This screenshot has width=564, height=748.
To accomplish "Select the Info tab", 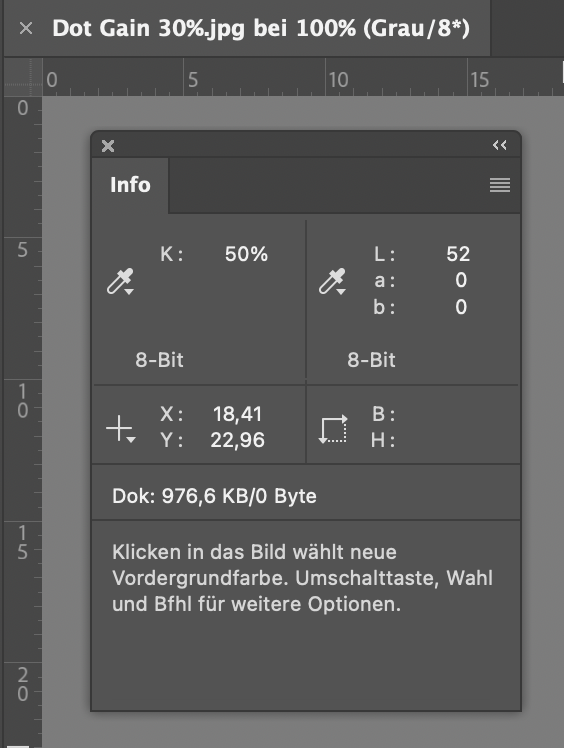I will click(130, 185).
